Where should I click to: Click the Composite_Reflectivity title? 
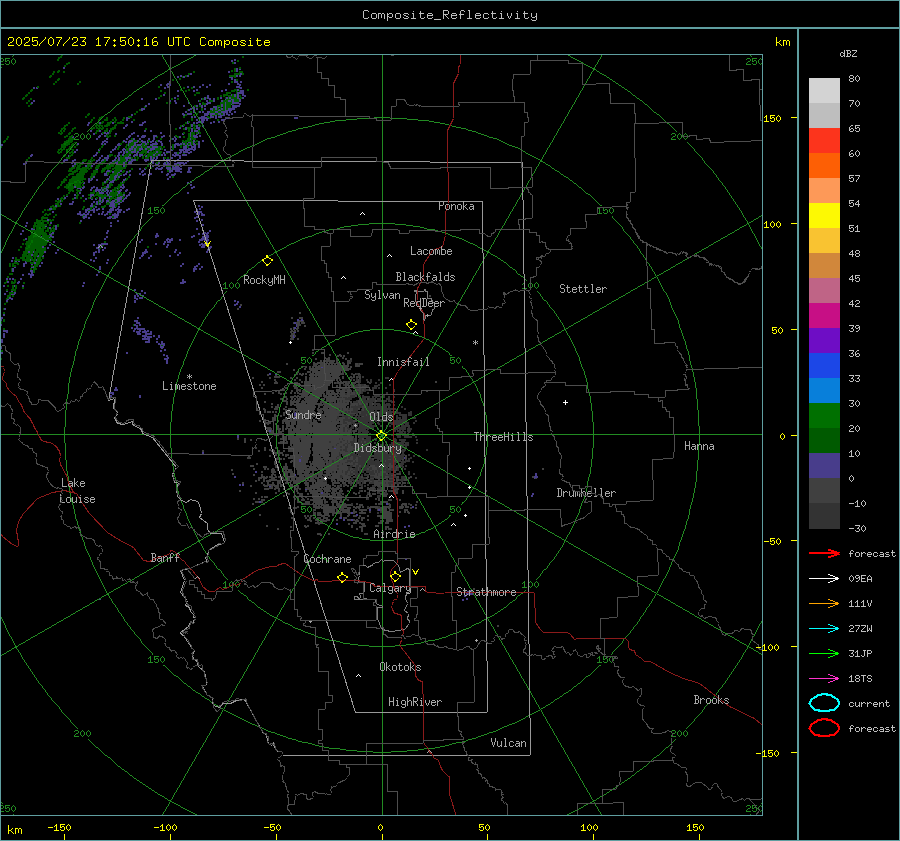click(x=450, y=15)
